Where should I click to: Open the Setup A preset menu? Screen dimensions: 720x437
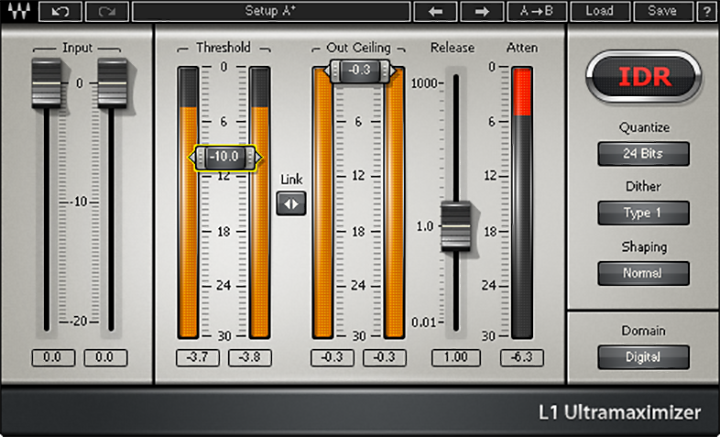[271, 11]
